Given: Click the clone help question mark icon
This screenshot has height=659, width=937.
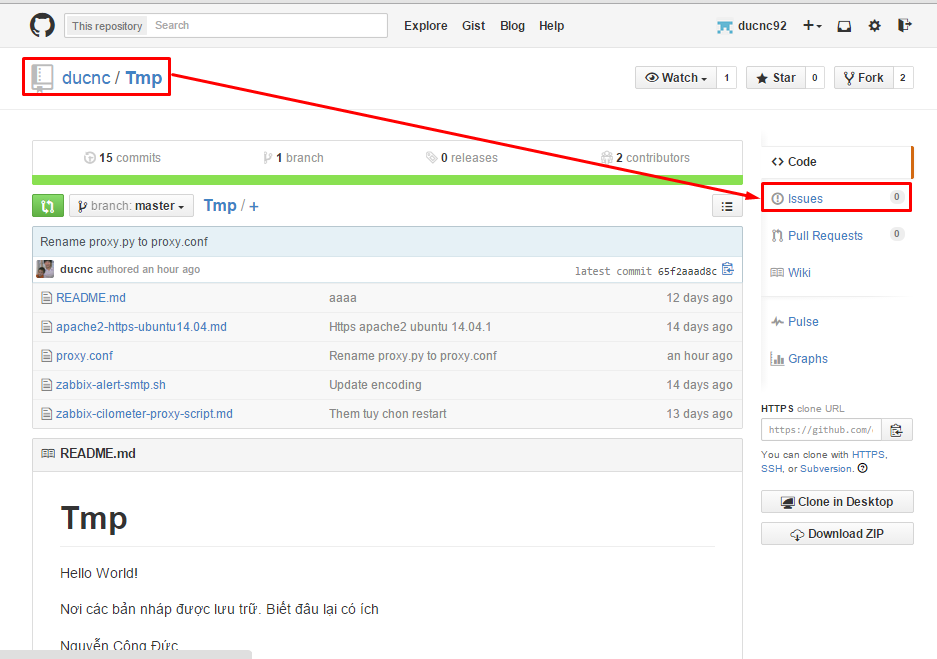Looking at the screenshot, I should [862, 468].
